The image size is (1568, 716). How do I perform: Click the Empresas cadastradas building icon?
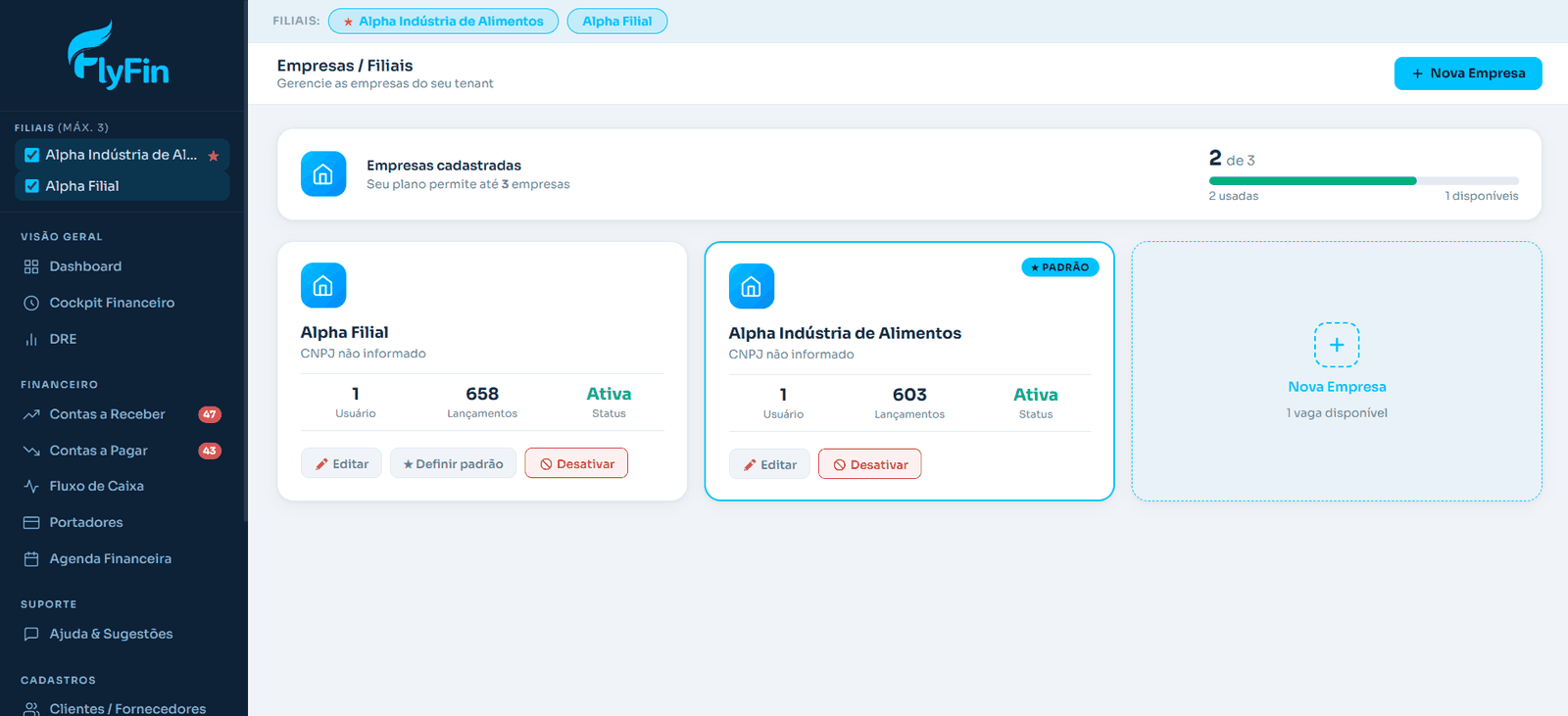coord(323,174)
